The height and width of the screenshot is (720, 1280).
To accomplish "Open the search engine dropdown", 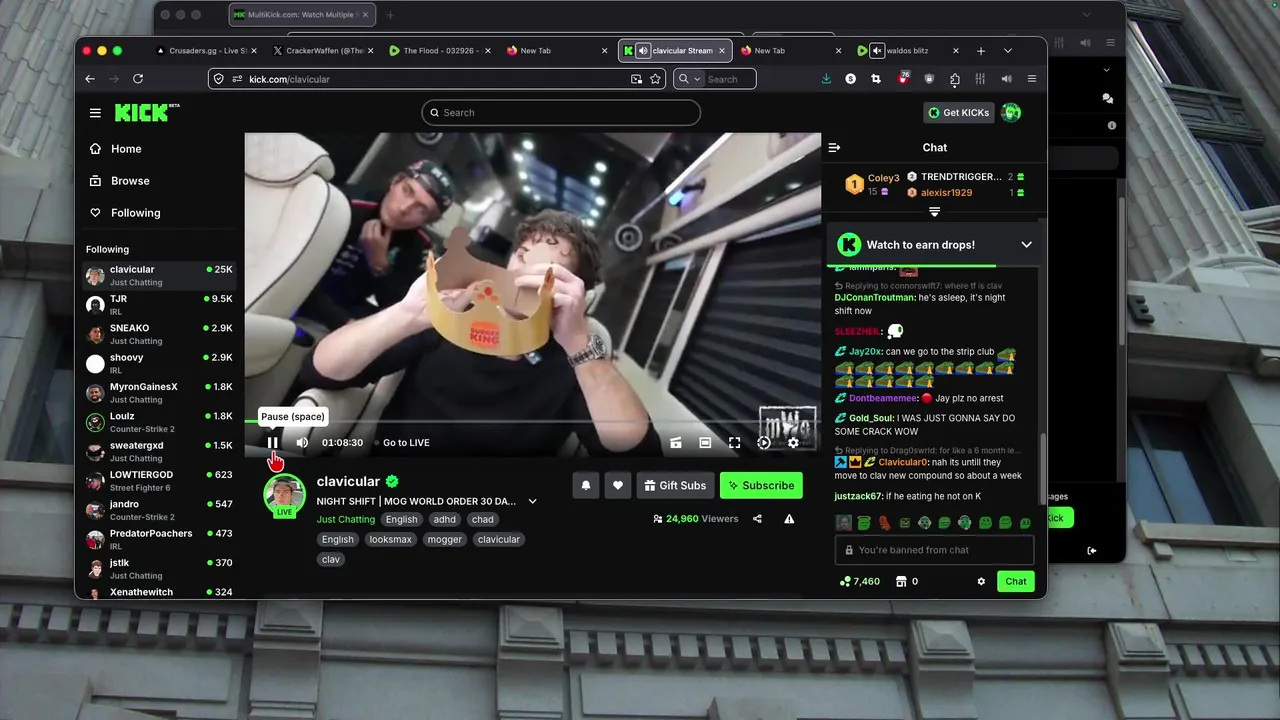I will pos(690,79).
